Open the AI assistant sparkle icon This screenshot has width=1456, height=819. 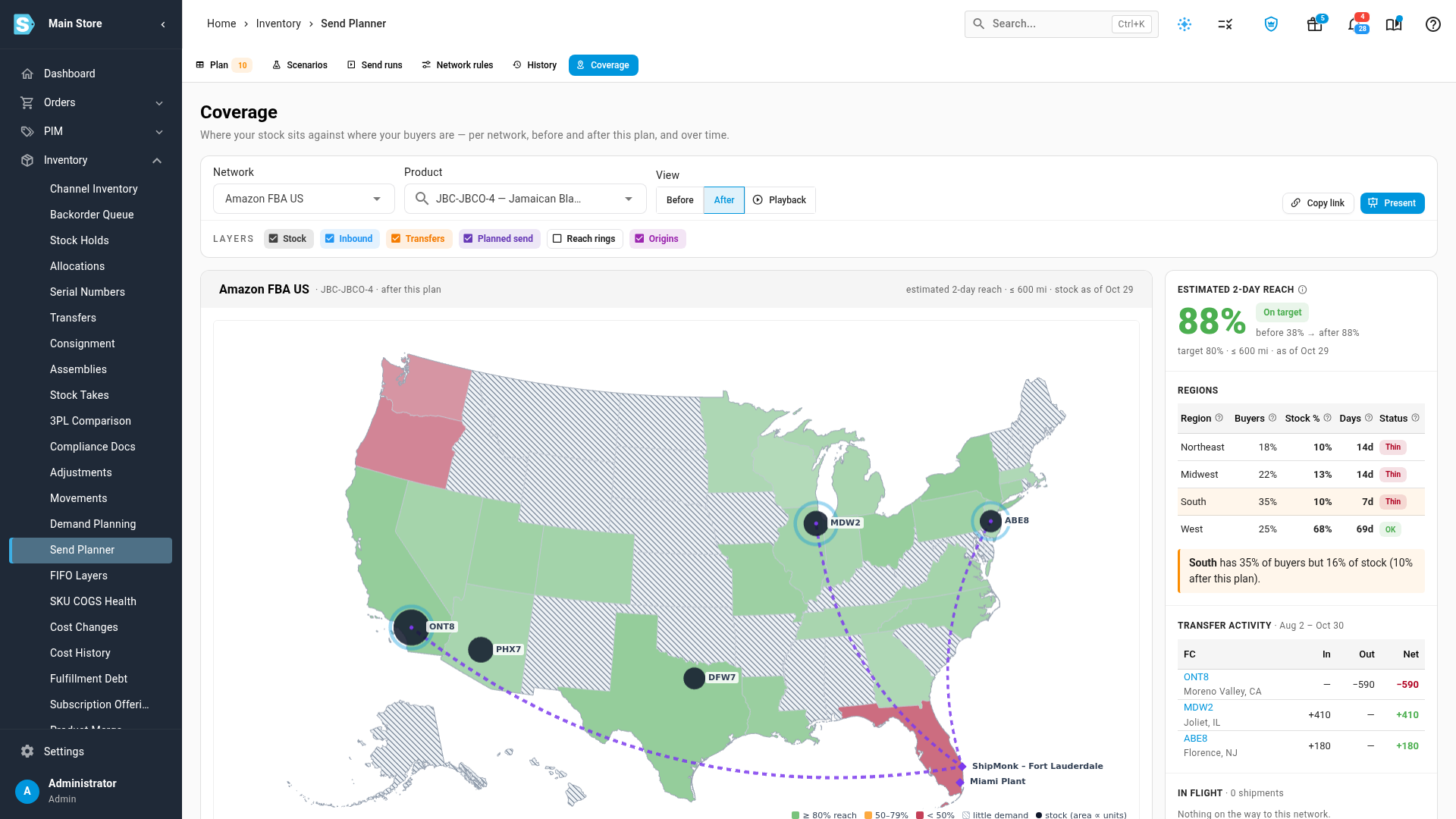[x=1185, y=24]
